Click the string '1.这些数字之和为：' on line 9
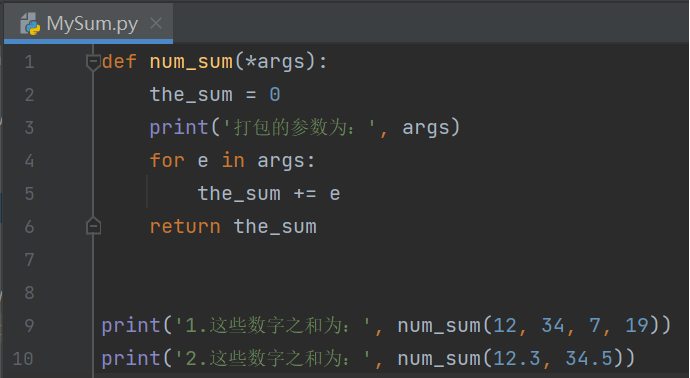Viewport: 690px width, 378px height. [273, 326]
